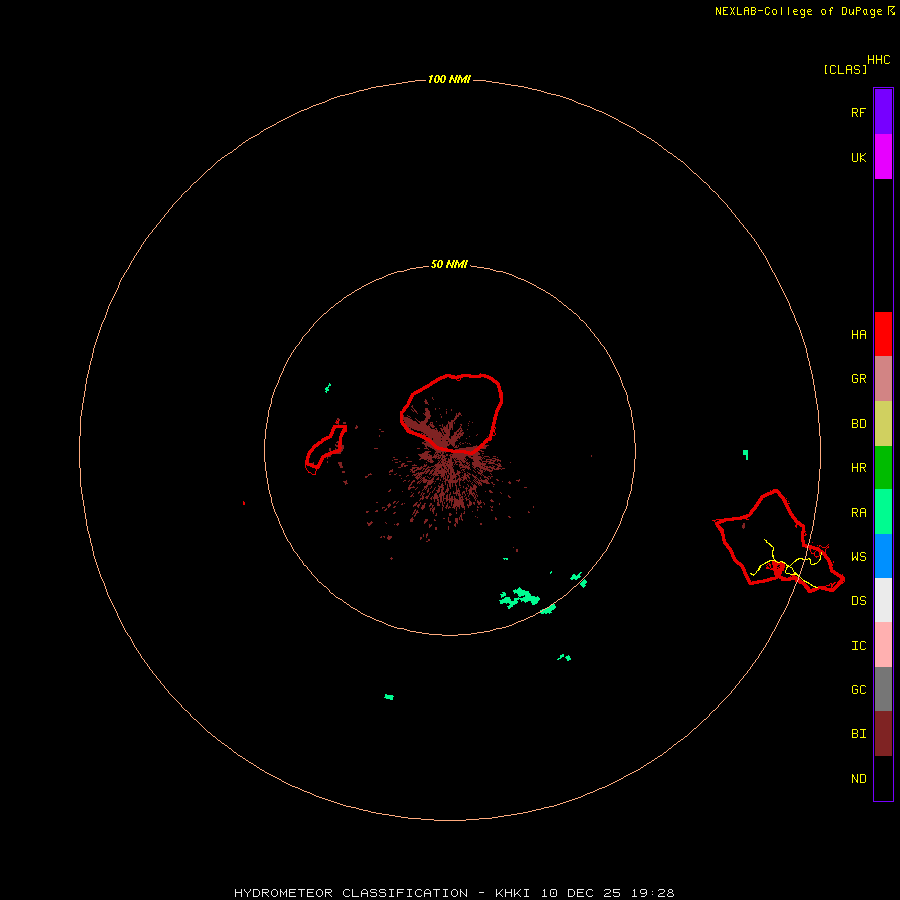Click the GC legend label
The image size is (900, 900).
pyautogui.click(x=858, y=690)
